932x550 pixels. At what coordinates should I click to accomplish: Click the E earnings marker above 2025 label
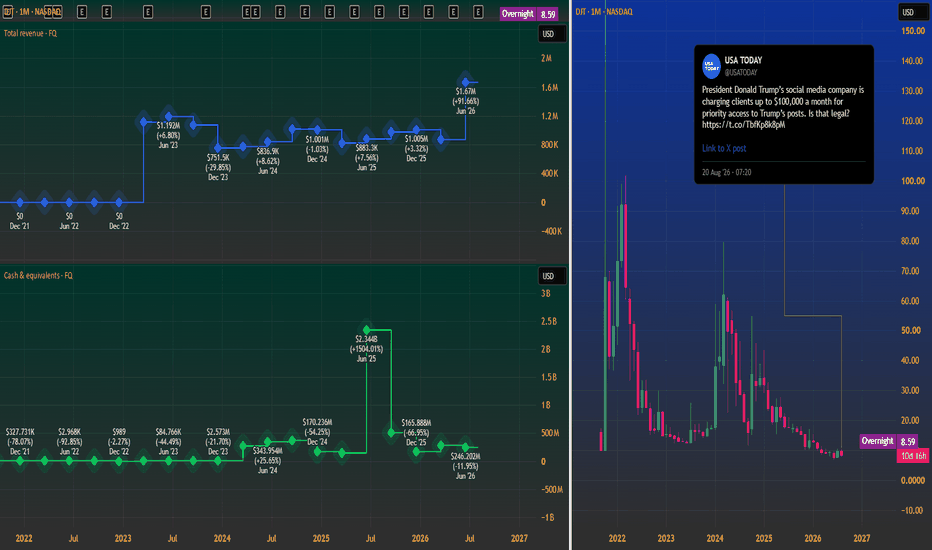[329, 12]
